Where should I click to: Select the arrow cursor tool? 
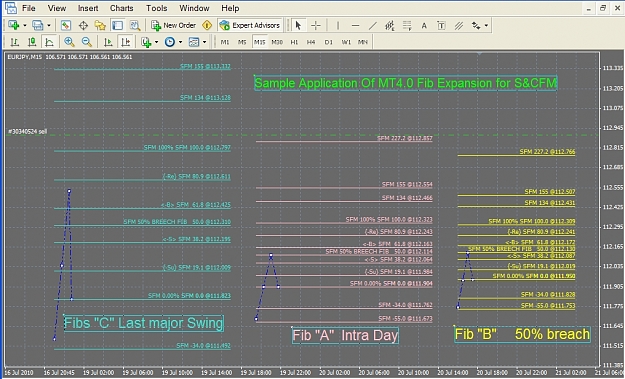click(298, 26)
